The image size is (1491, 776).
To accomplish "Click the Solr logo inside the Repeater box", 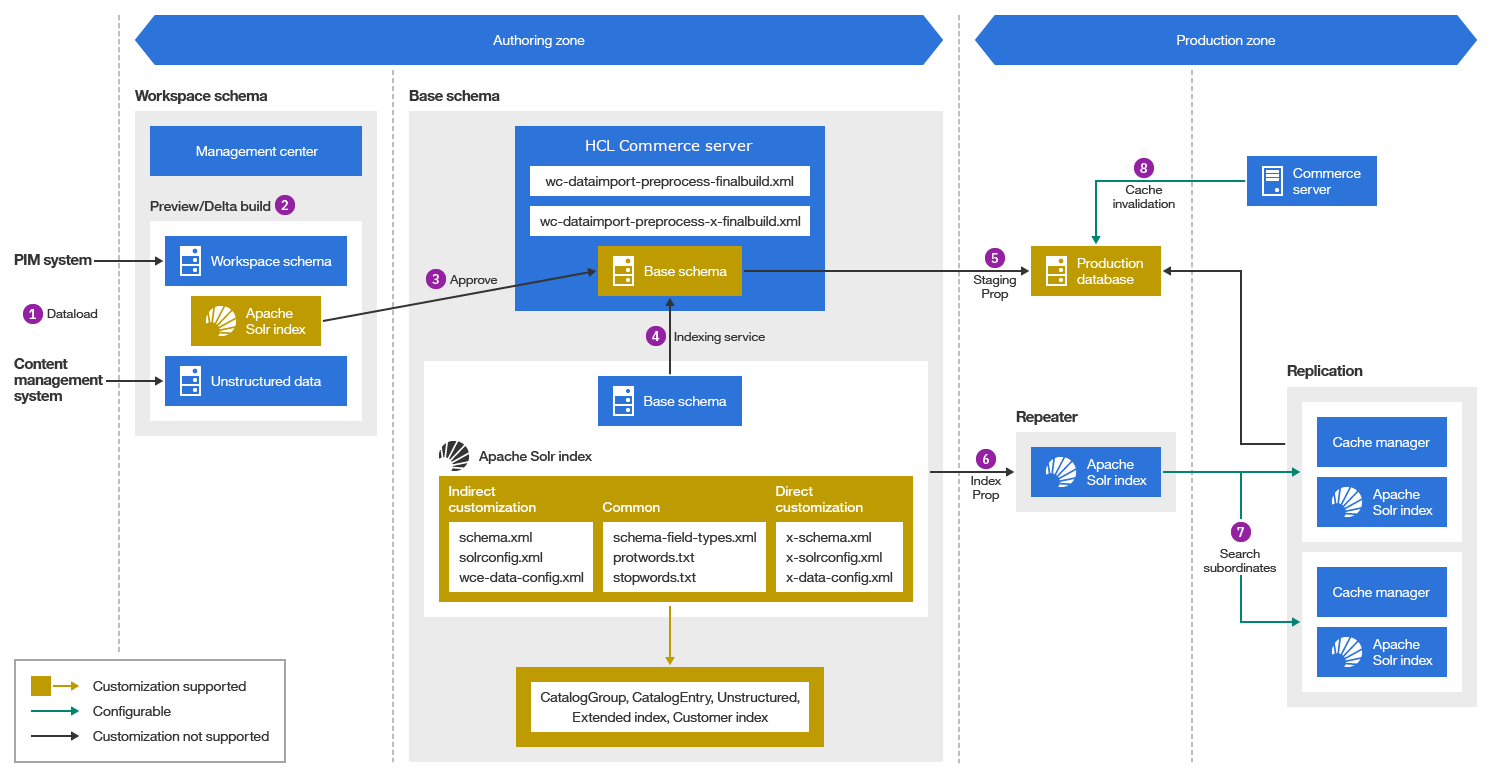I will pyautogui.click(x=1062, y=472).
